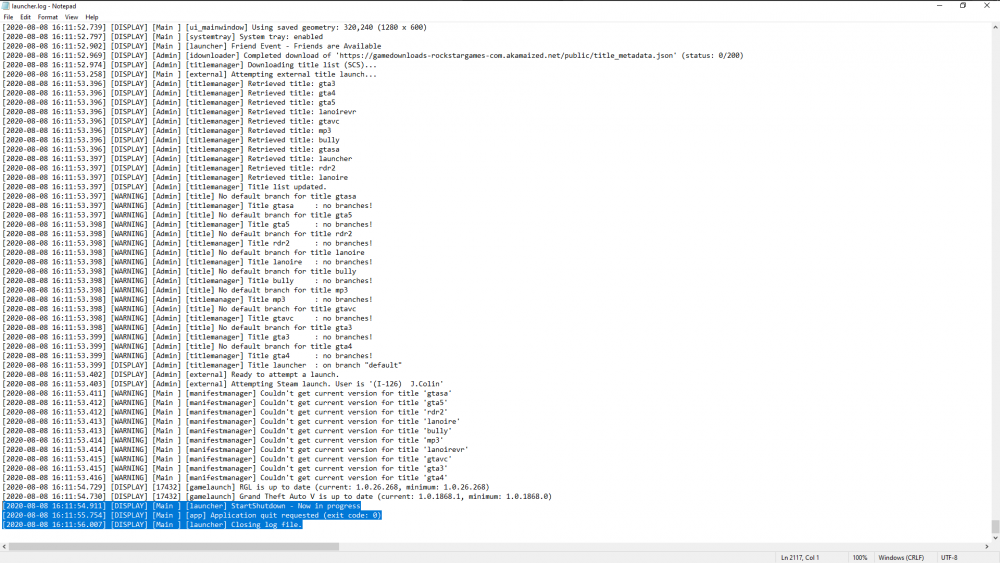Click highlighted line 'Closing log file.'
Screen dimensions: 1000x563
pyautogui.click(x=152, y=525)
